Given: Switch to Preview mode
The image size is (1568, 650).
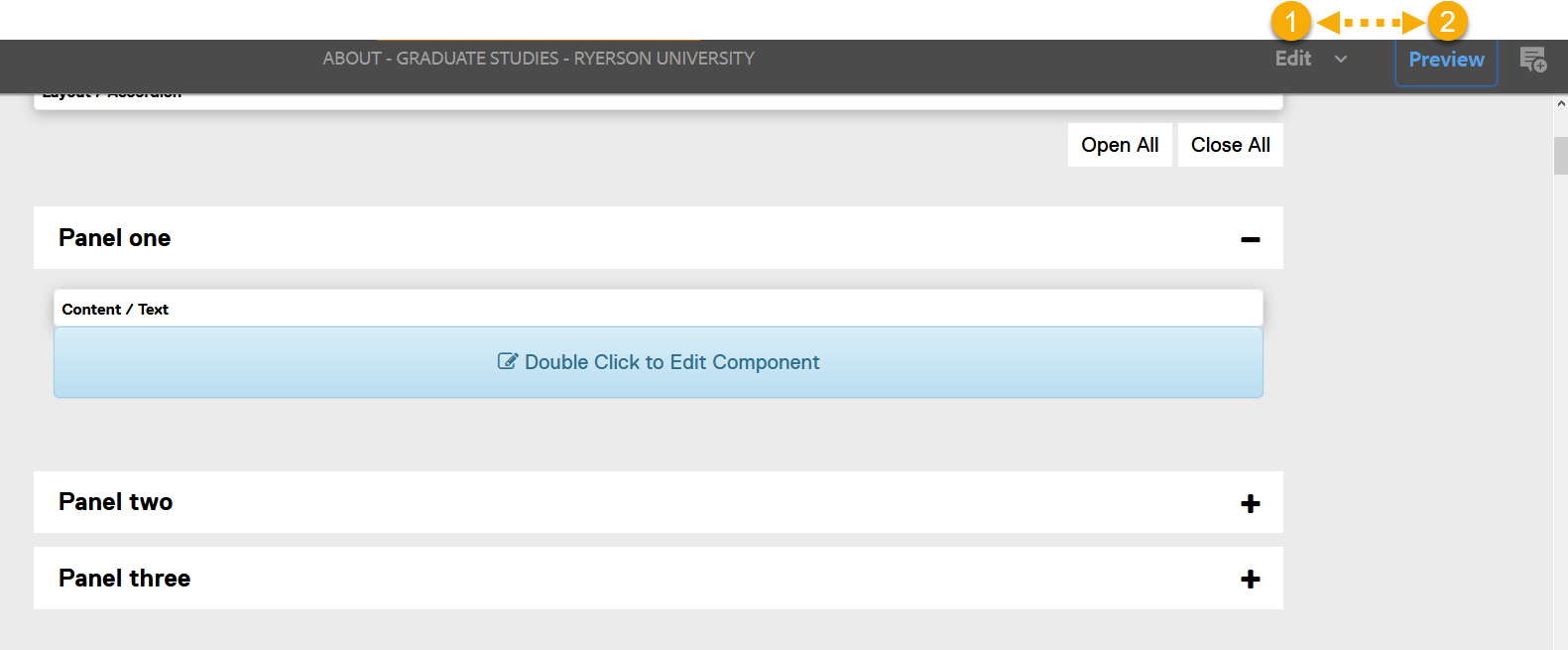Looking at the screenshot, I should coord(1445,60).
